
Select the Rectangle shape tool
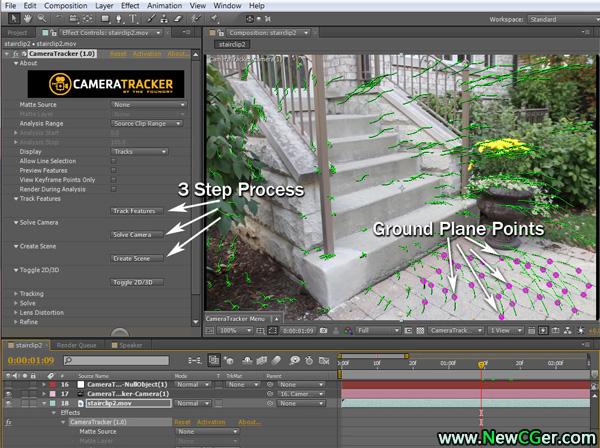click(x=105, y=18)
